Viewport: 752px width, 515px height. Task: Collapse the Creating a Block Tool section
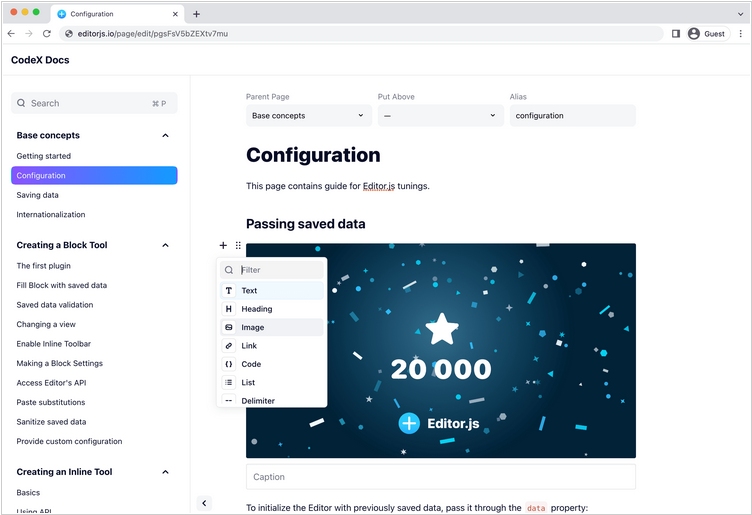click(165, 246)
